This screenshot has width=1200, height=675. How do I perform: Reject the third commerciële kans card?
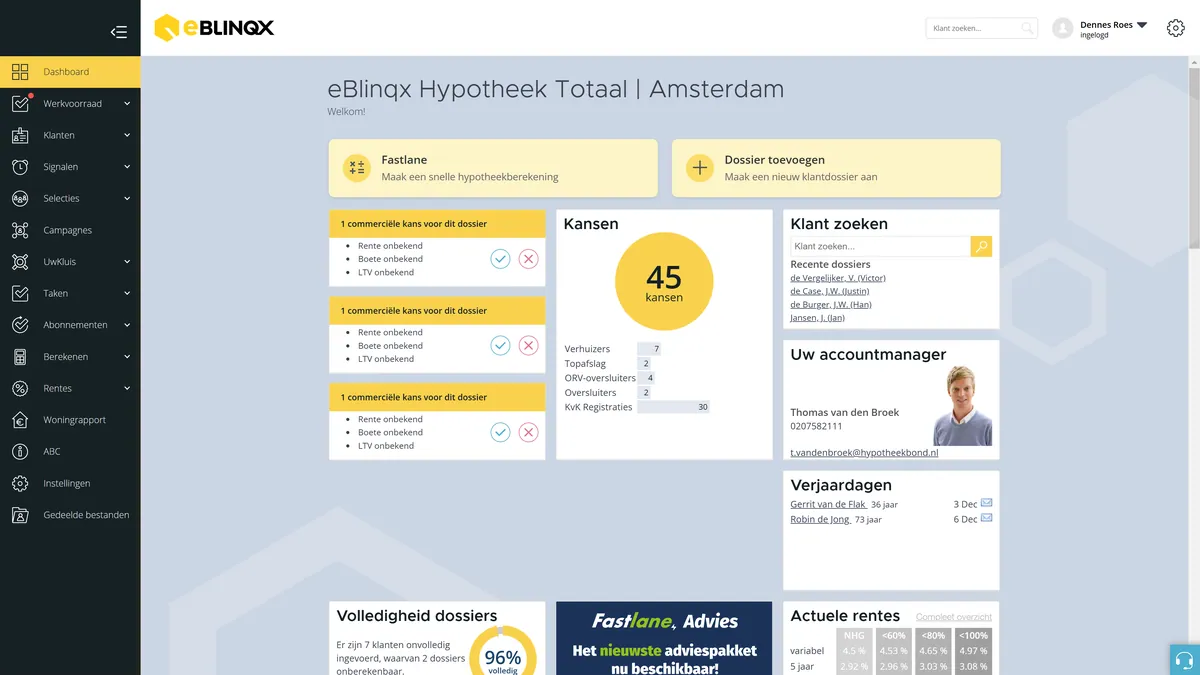point(528,432)
